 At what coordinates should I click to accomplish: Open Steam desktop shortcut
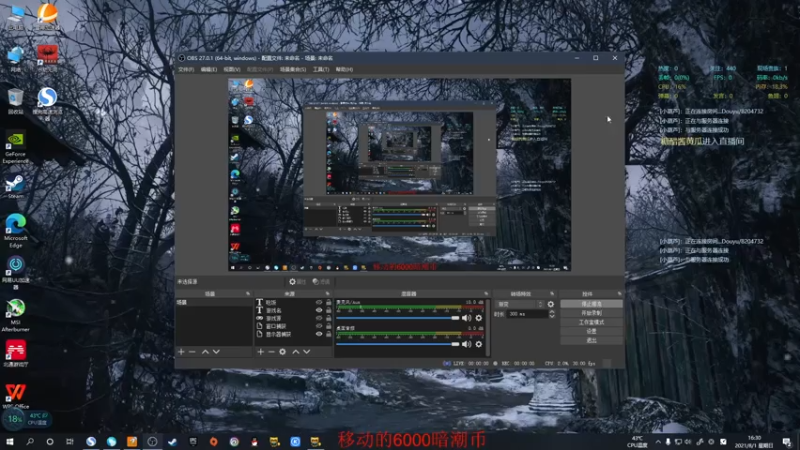[15, 186]
